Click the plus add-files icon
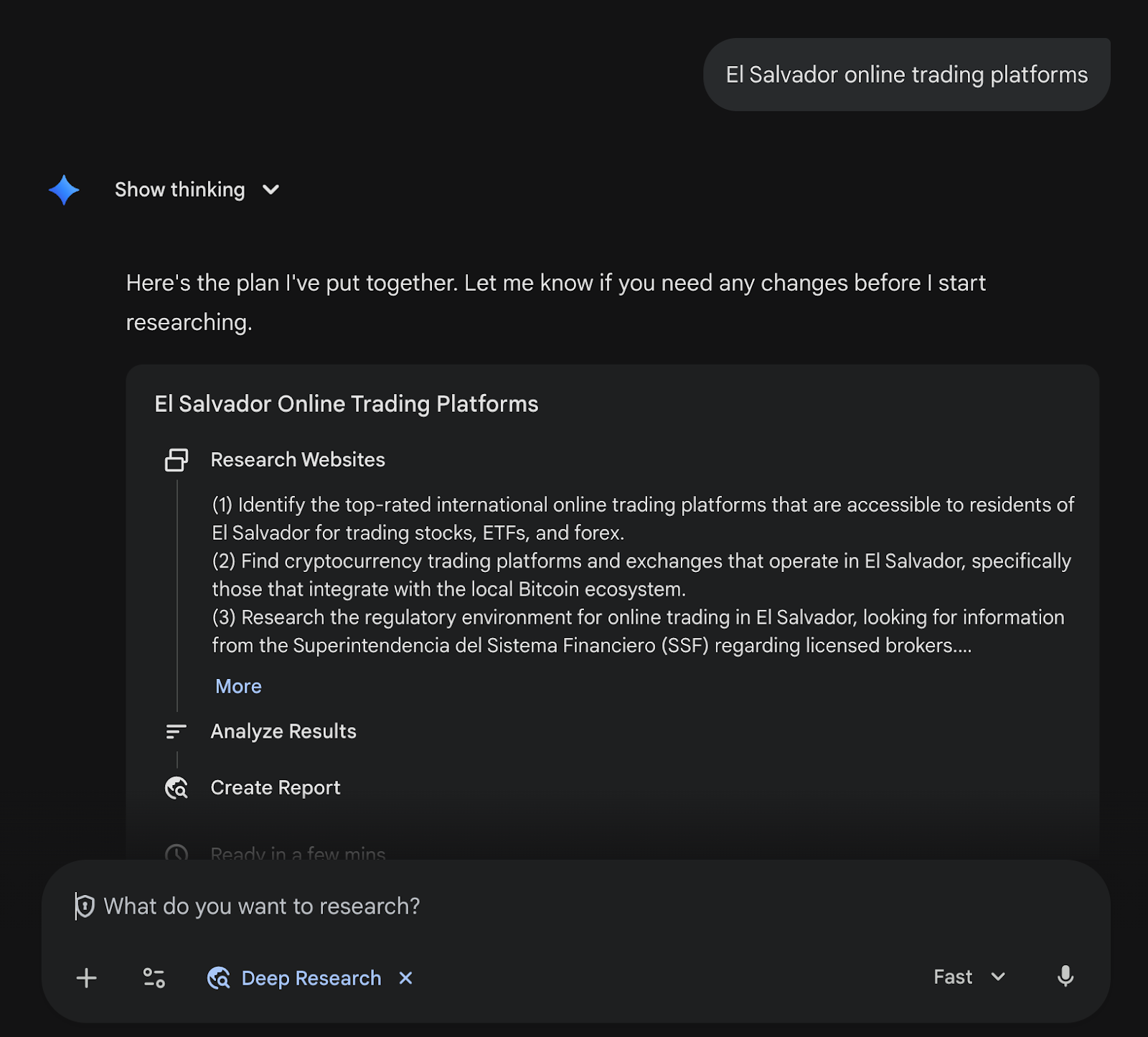Screen dimensions: 1148x1037 (x=87, y=978)
